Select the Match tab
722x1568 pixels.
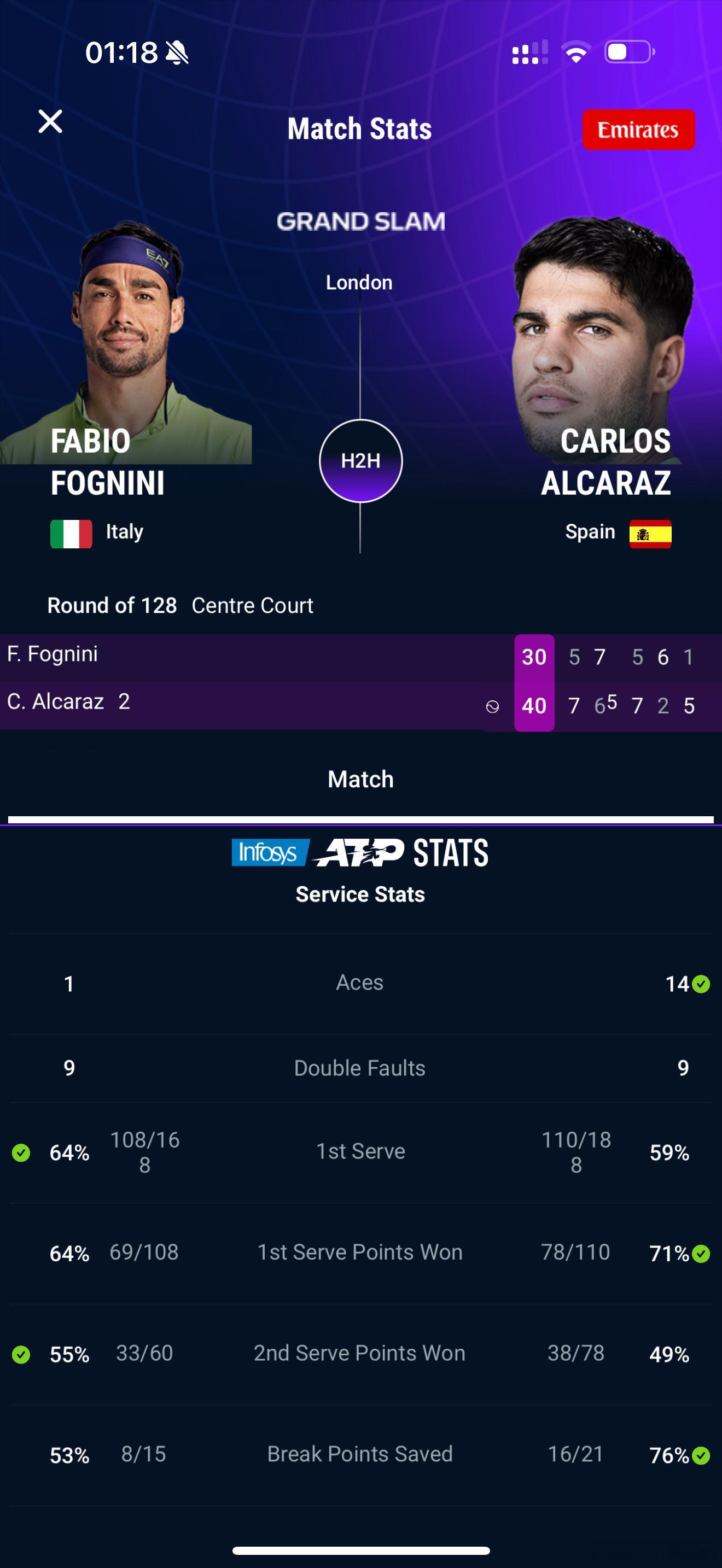360,779
